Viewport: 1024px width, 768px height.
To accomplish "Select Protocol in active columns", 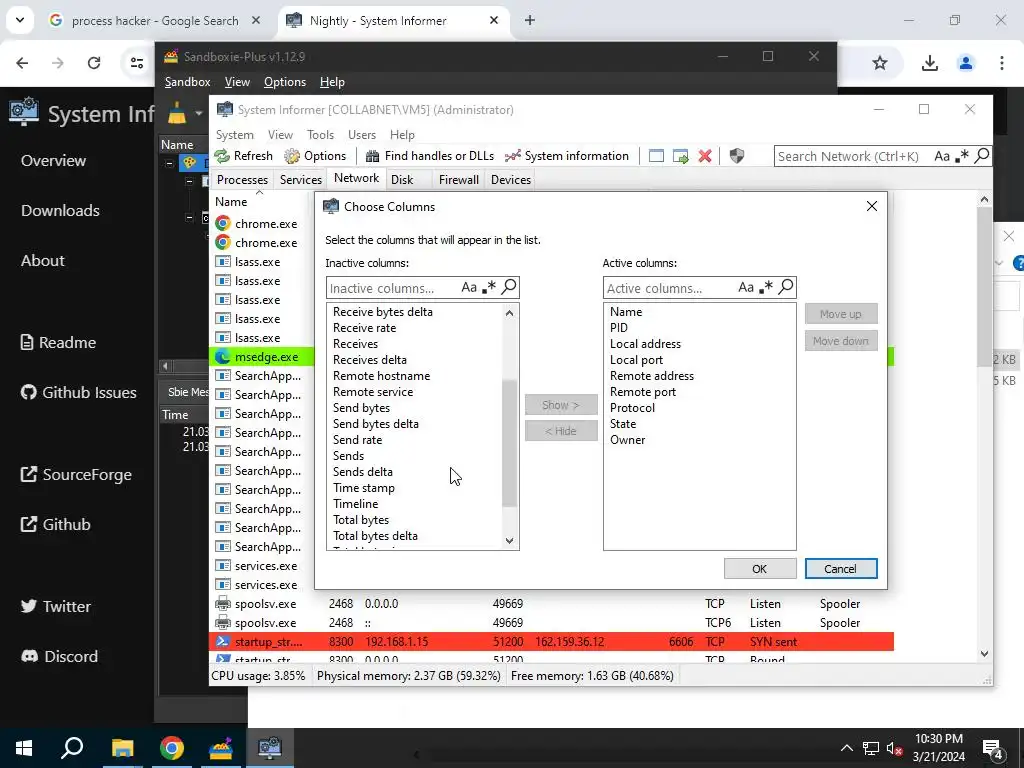I will [632, 408].
